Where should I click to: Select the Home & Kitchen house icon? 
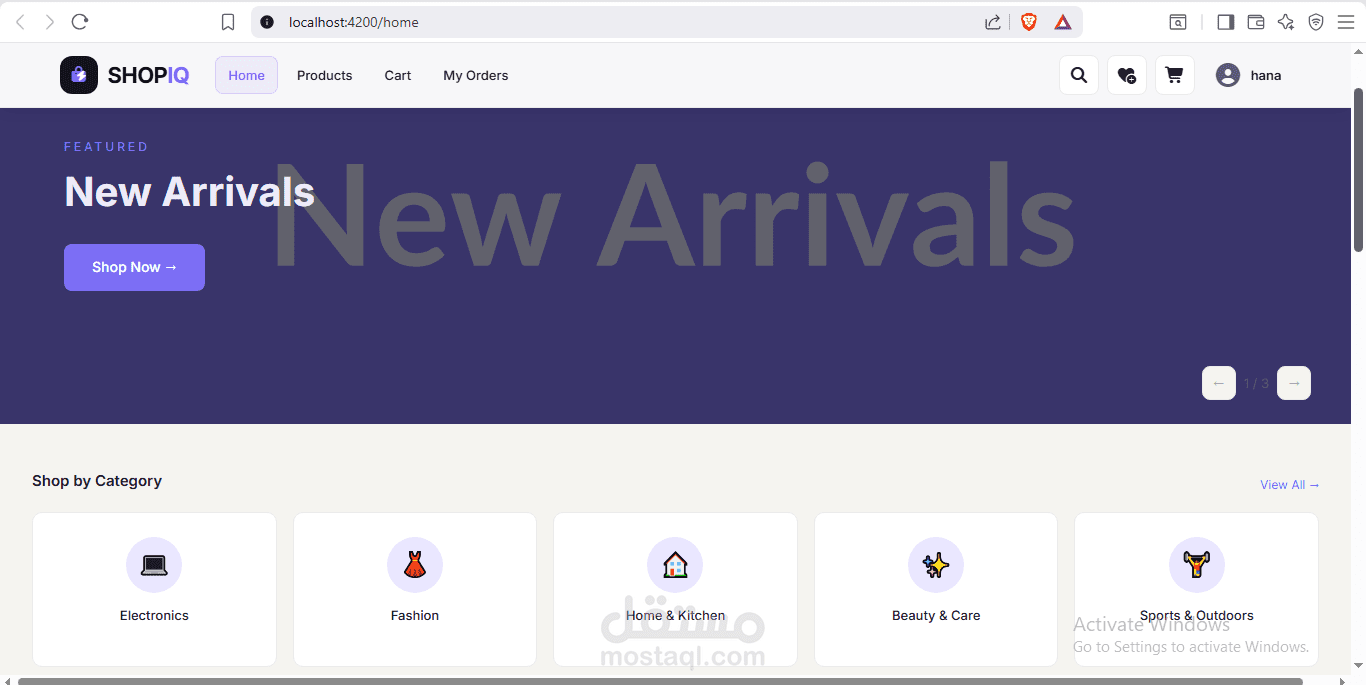coord(675,564)
